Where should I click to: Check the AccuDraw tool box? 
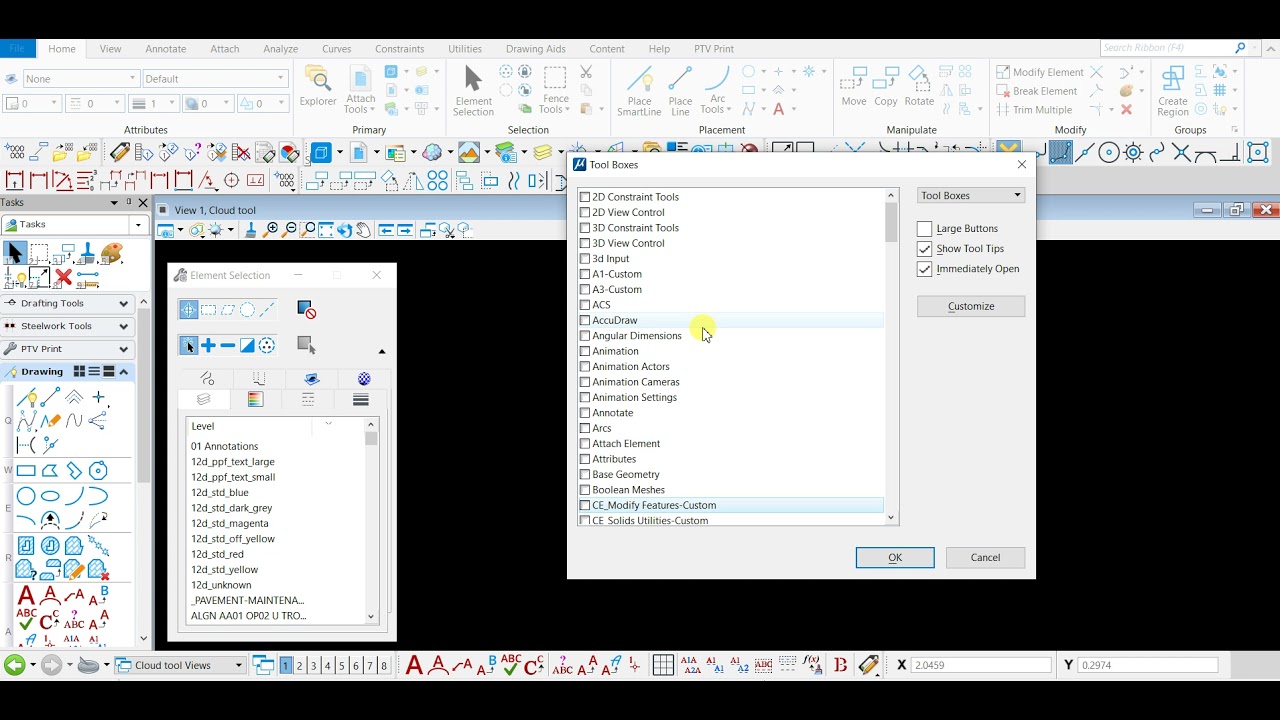(x=585, y=320)
